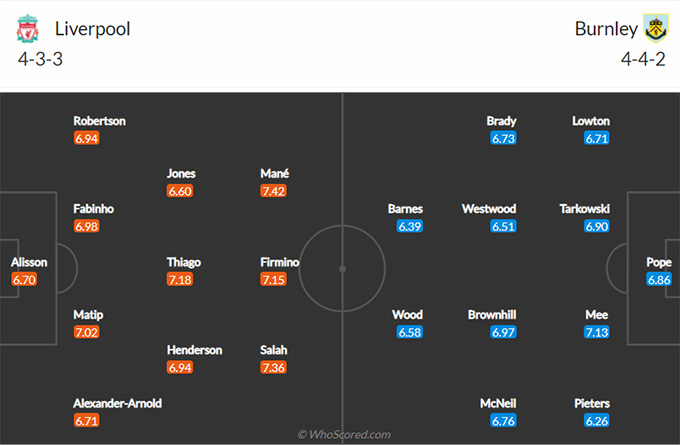The width and height of the screenshot is (680, 445).
Task: Click the Liverpool club crest
Action: [x=27, y=29]
